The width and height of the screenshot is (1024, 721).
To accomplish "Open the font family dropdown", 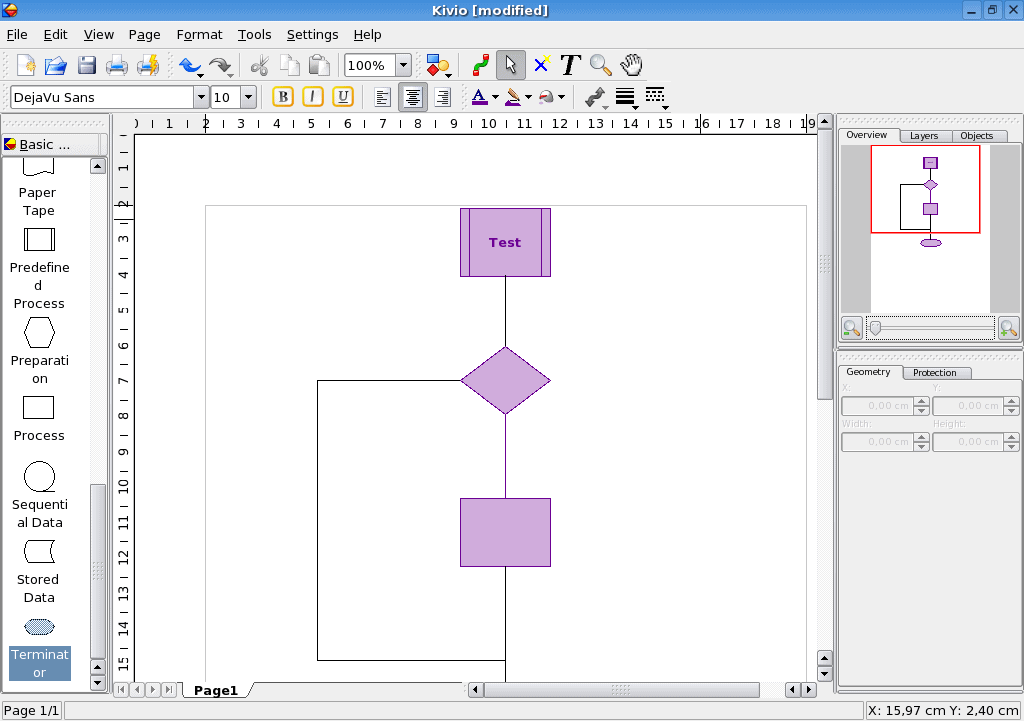I will click(x=201, y=97).
